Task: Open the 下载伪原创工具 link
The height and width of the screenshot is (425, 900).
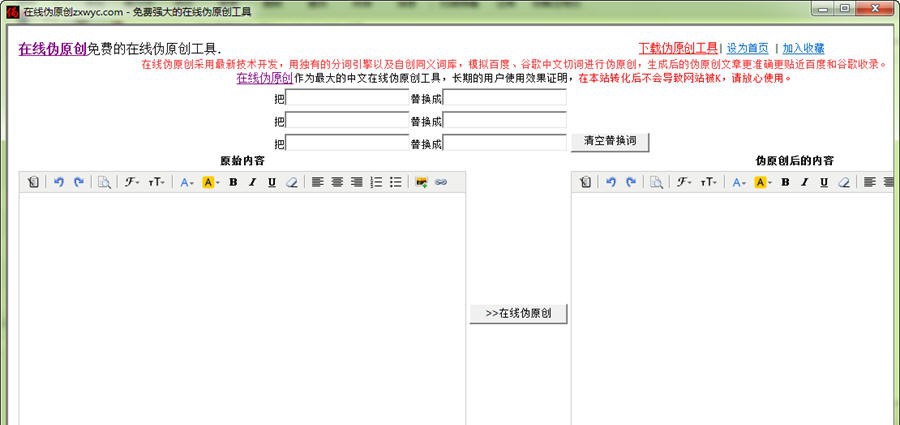Action: 678,48
